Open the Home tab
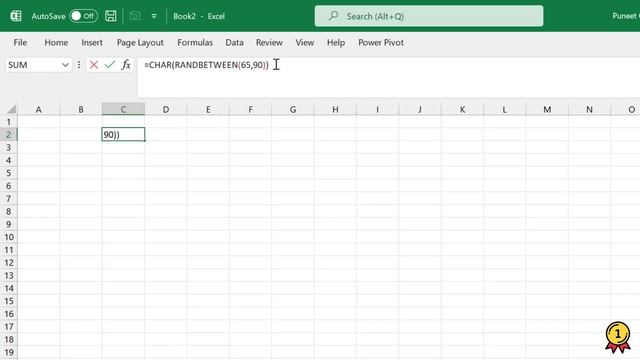This screenshot has height=360, width=640. click(56, 42)
